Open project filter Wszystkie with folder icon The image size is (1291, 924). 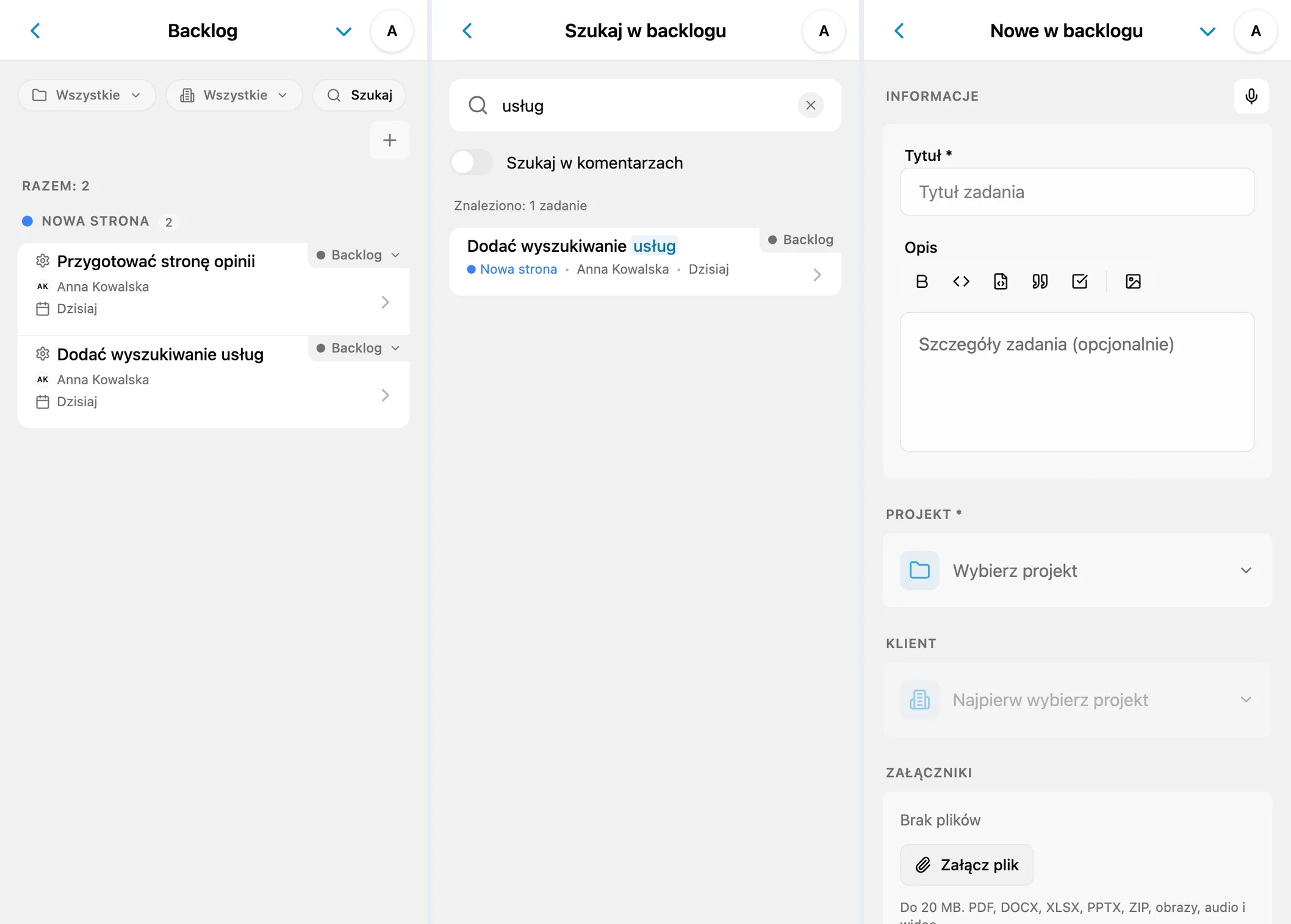87,95
